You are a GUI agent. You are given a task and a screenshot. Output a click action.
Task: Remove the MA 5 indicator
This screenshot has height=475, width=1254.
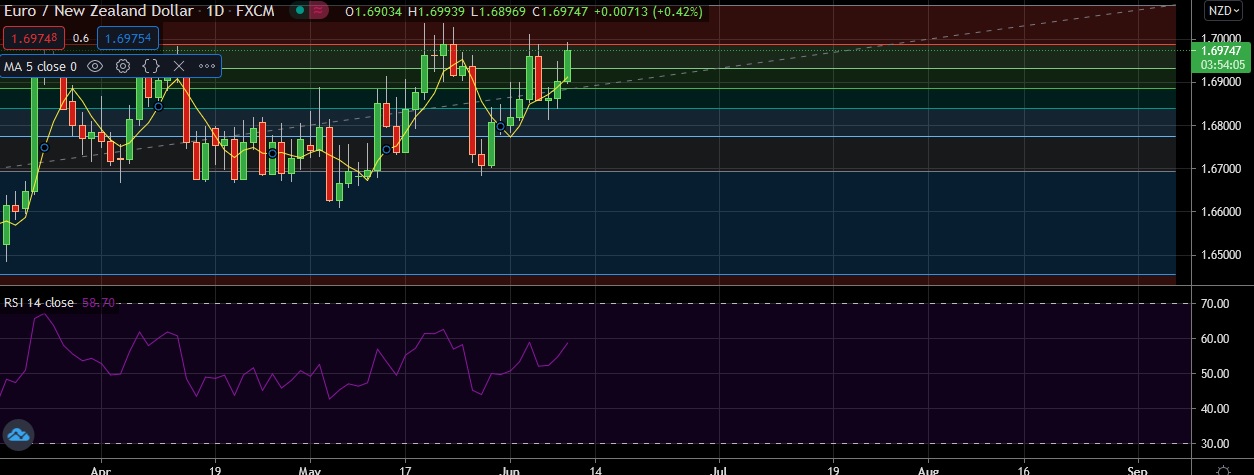point(179,66)
